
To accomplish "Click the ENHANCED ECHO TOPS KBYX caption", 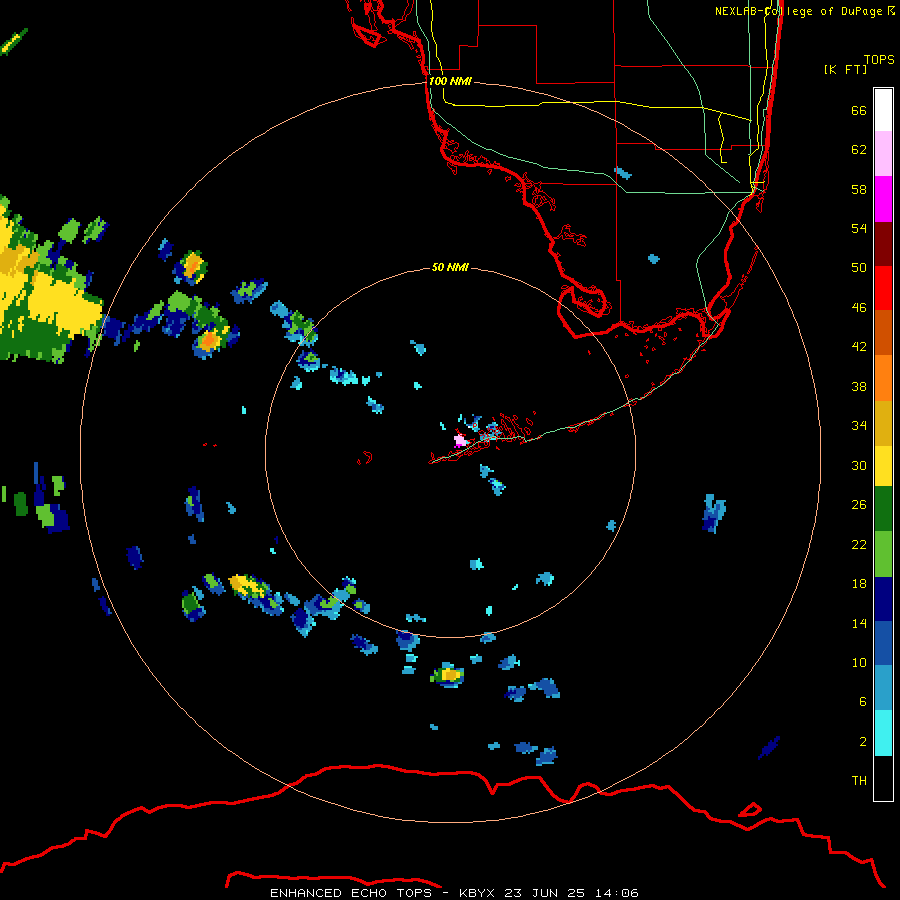I will (454, 893).
